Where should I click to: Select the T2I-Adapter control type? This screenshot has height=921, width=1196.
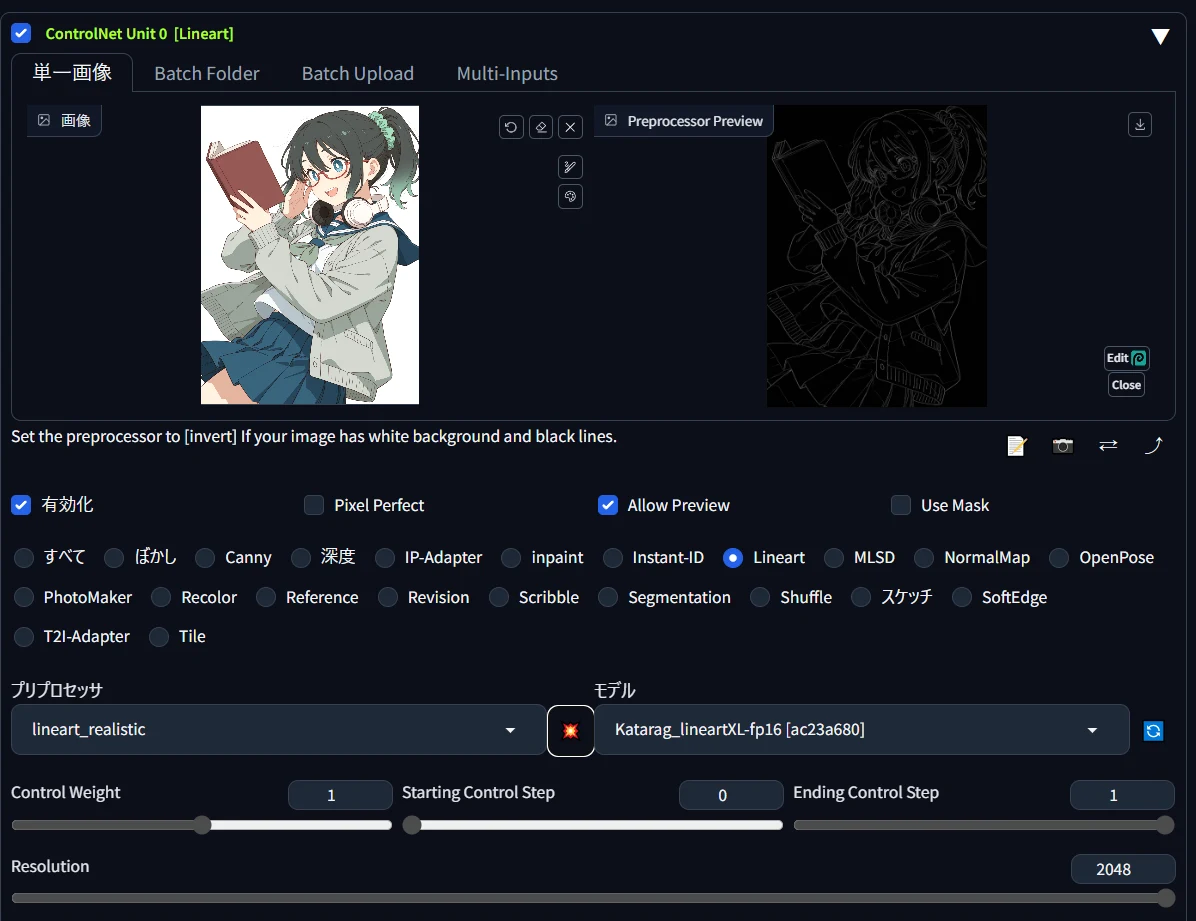(24, 637)
